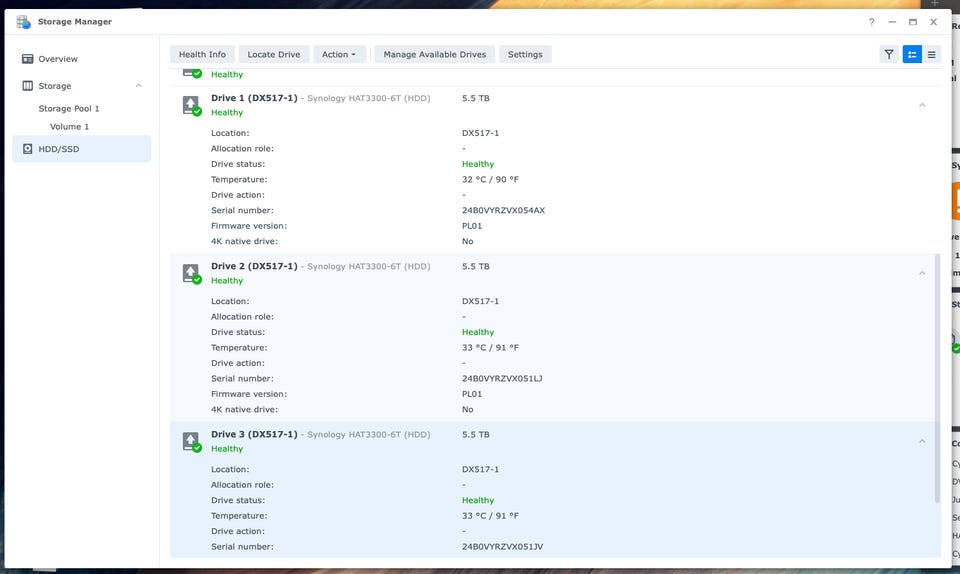Click the Drive 3 healthy status icon
The image size is (960, 574).
(191, 441)
